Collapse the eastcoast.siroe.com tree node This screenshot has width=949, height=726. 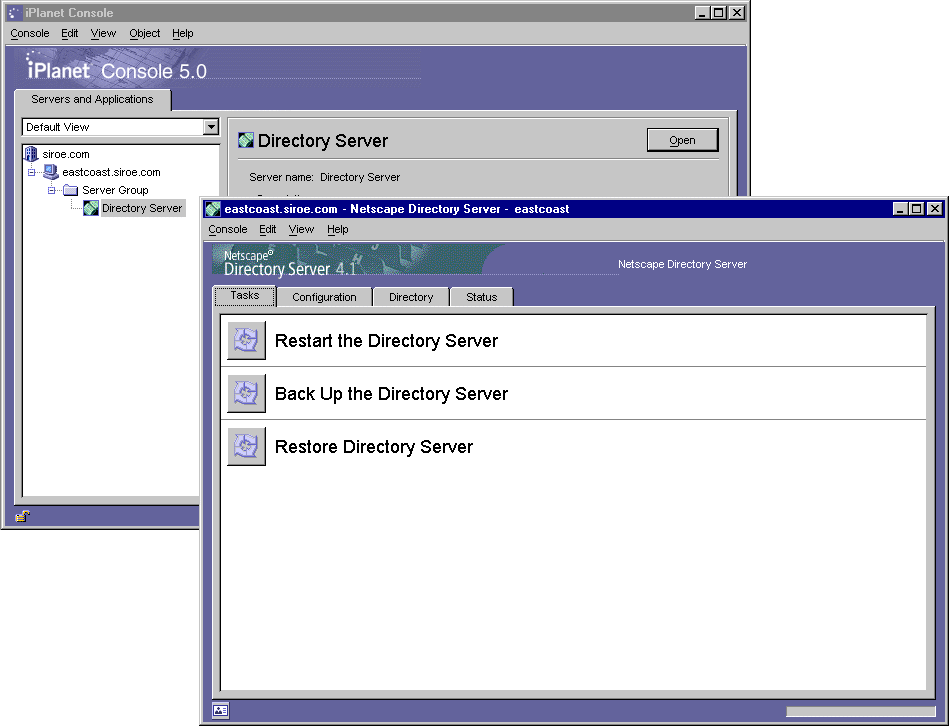(x=31, y=172)
